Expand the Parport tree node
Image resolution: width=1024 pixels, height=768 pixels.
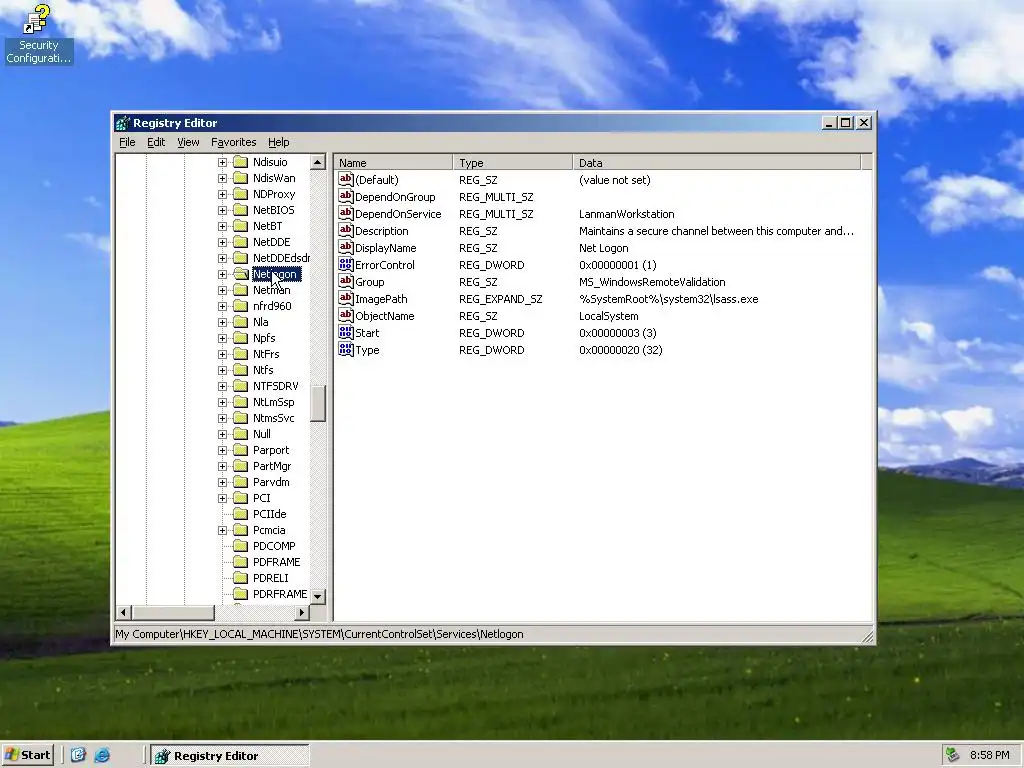click(222, 450)
